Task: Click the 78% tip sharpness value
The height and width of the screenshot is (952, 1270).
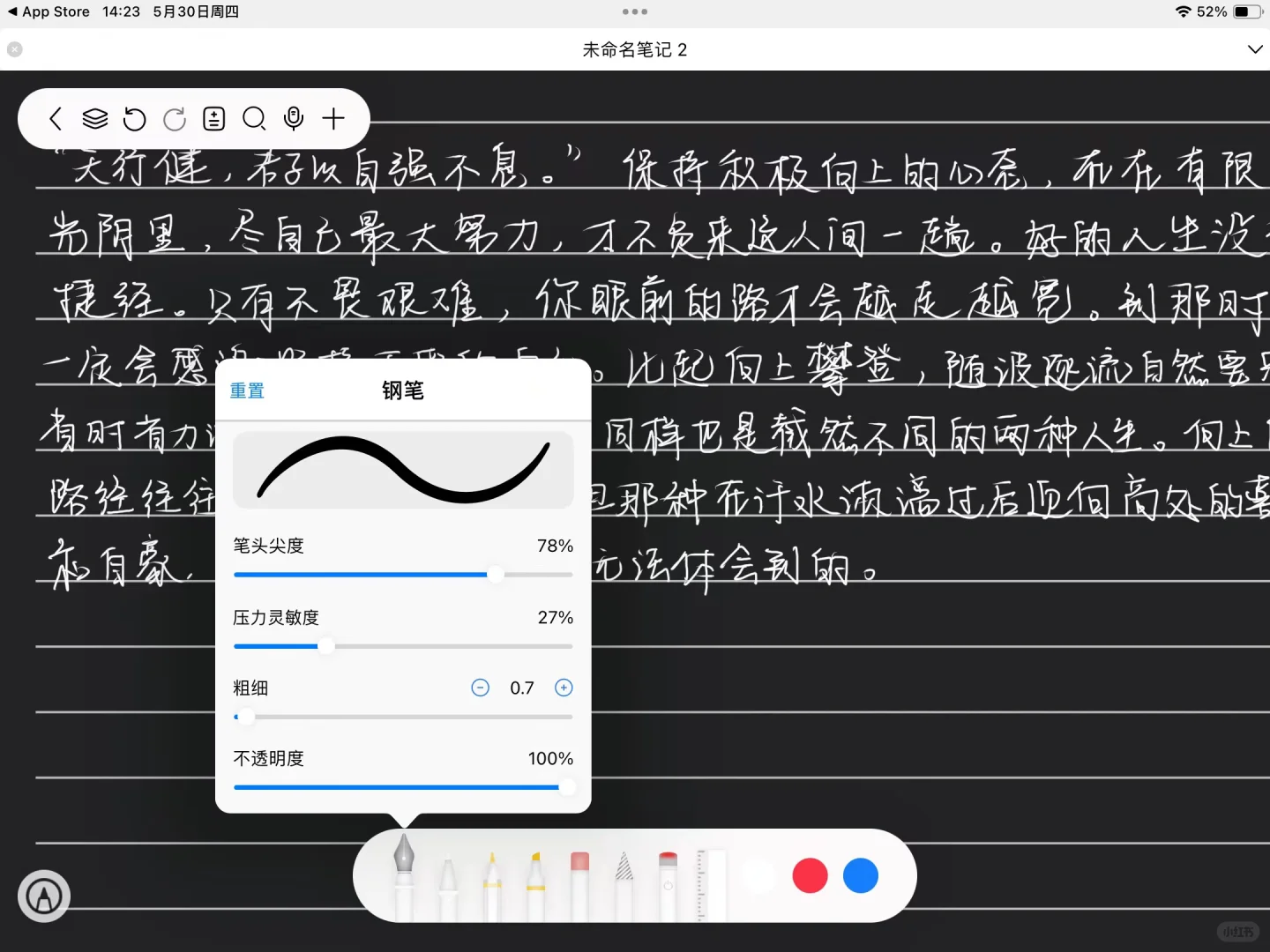Action: [x=555, y=546]
